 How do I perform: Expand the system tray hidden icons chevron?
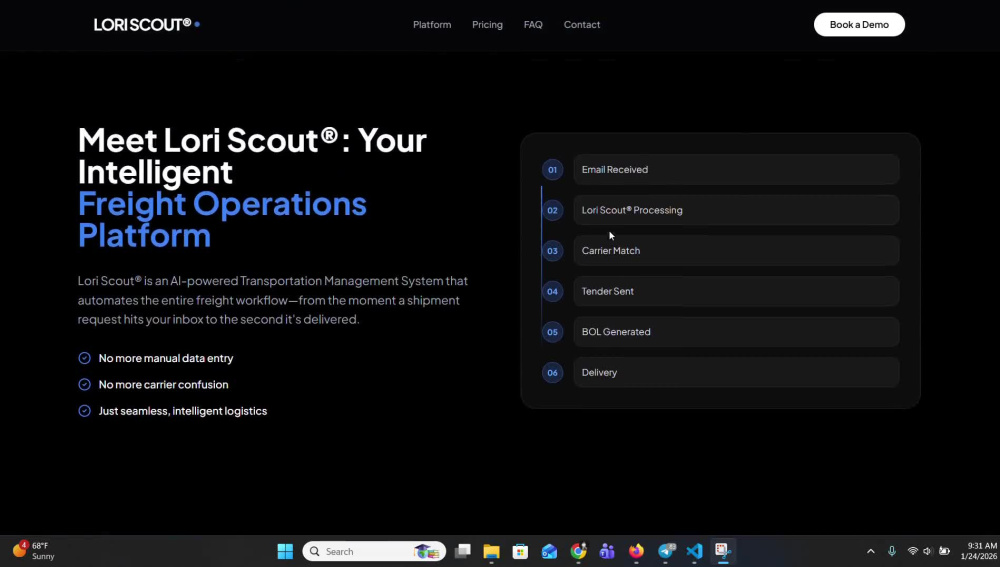871,551
